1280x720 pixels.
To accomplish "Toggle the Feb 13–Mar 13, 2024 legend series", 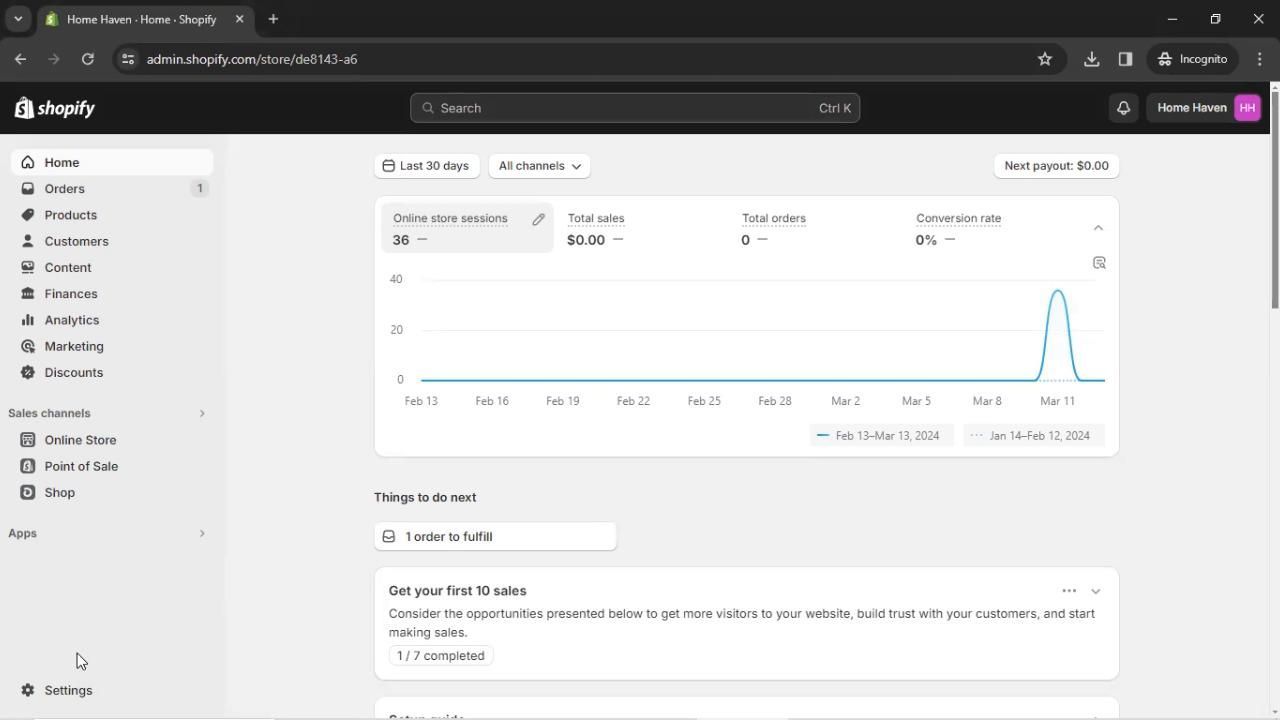I will (879, 435).
